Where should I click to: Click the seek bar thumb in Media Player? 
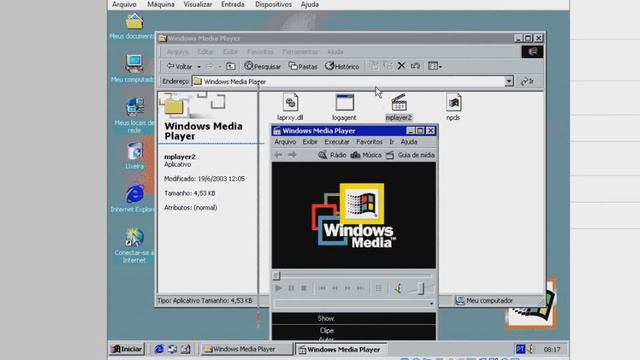[x=277, y=276]
